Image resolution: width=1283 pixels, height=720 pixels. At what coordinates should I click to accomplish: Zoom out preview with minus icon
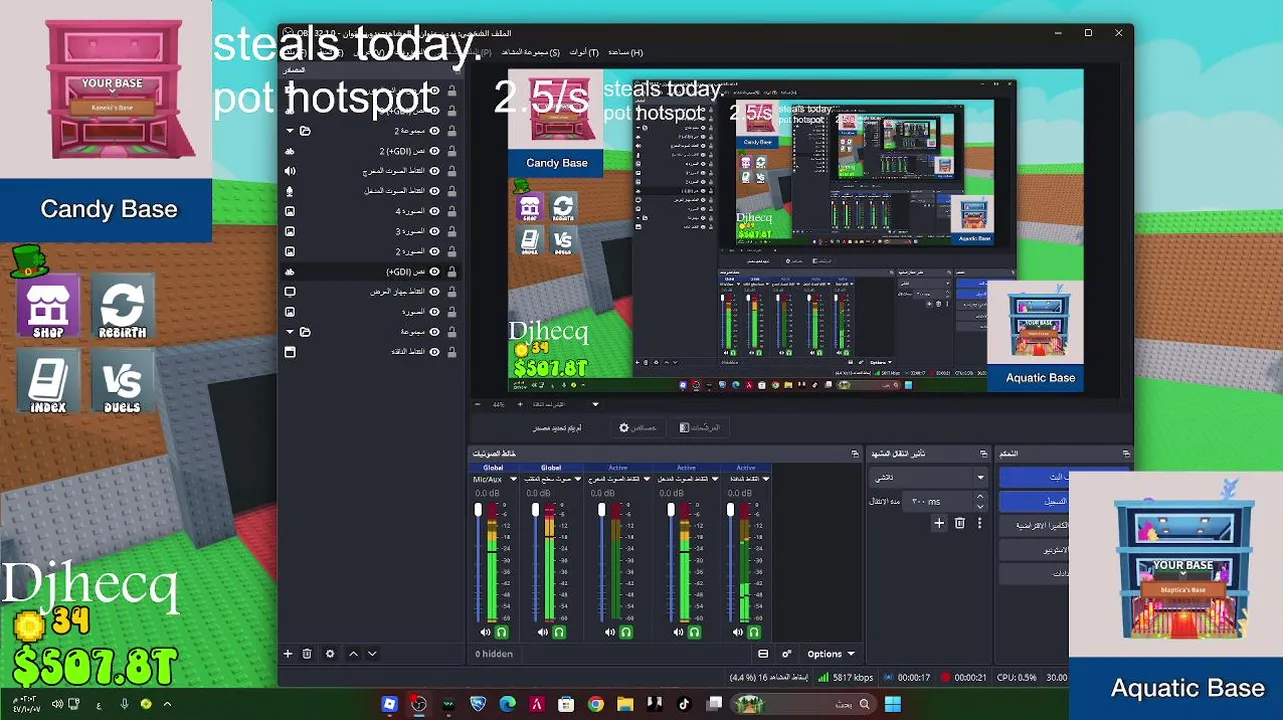[x=477, y=405]
